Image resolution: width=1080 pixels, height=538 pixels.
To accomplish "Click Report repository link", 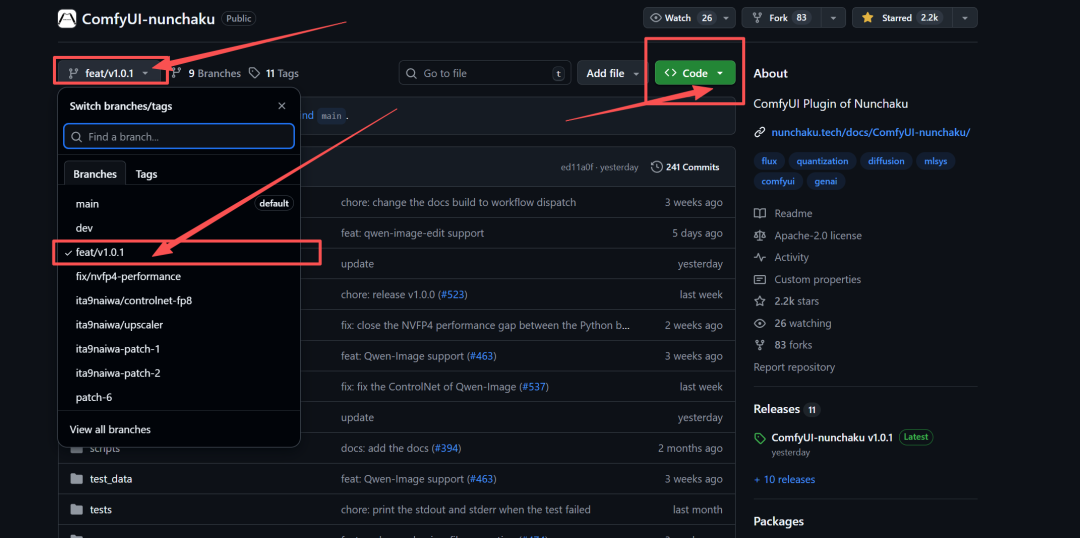I will click(x=794, y=367).
